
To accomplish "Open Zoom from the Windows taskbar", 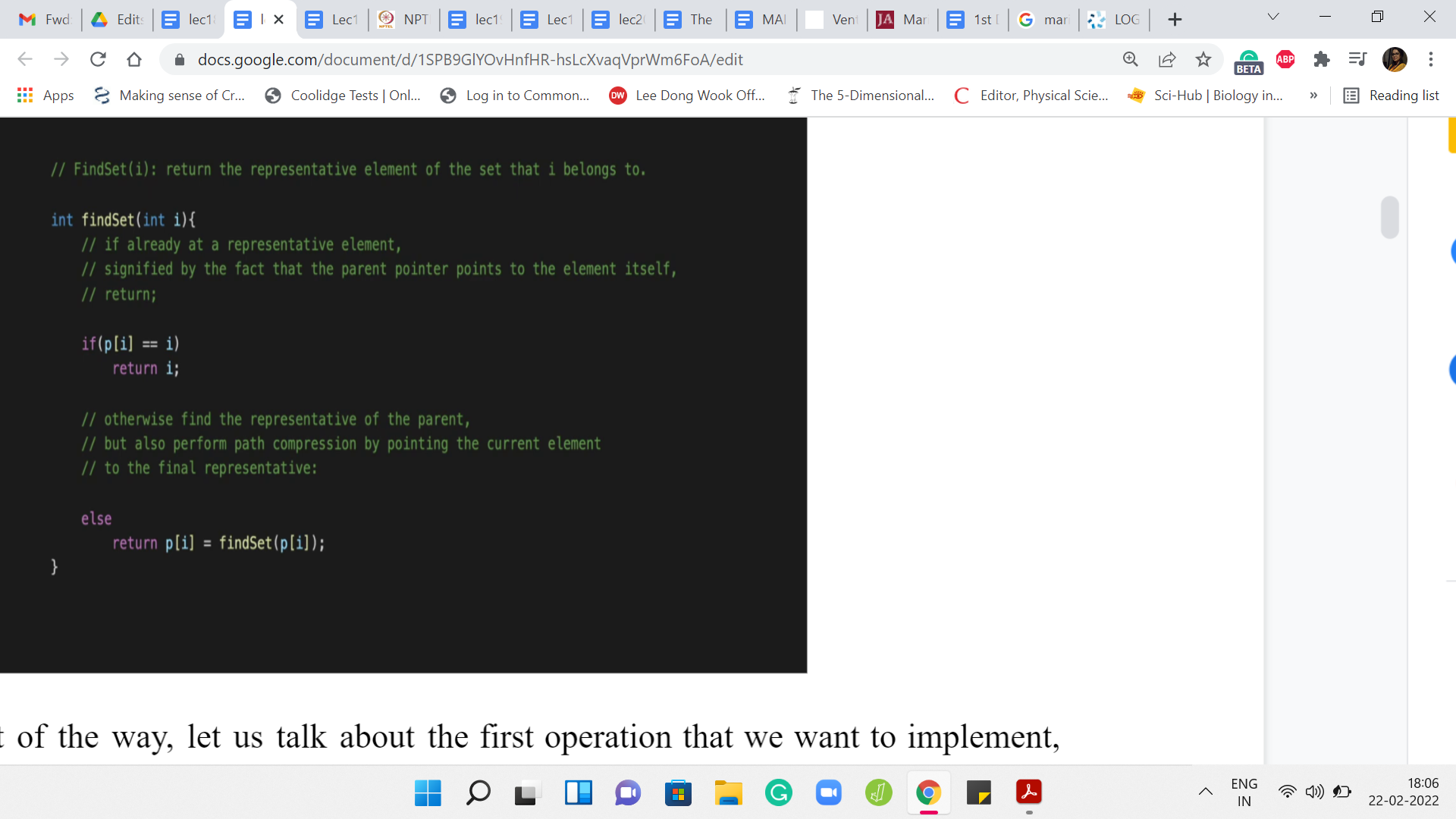I will click(828, 793).
